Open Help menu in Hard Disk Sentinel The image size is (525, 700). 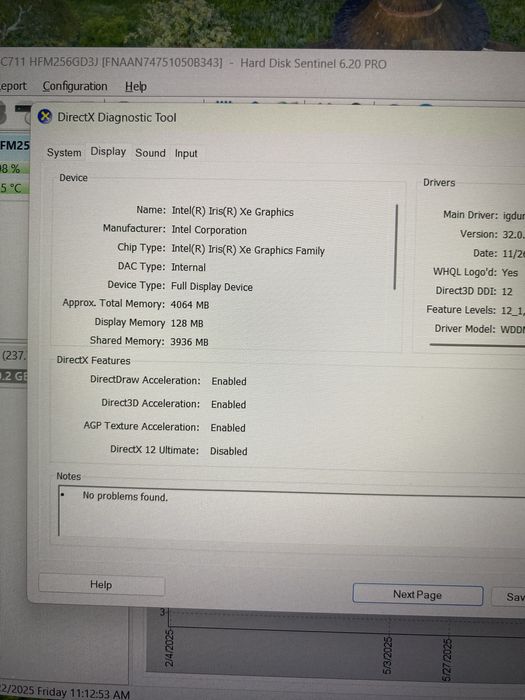click(136, 87)
